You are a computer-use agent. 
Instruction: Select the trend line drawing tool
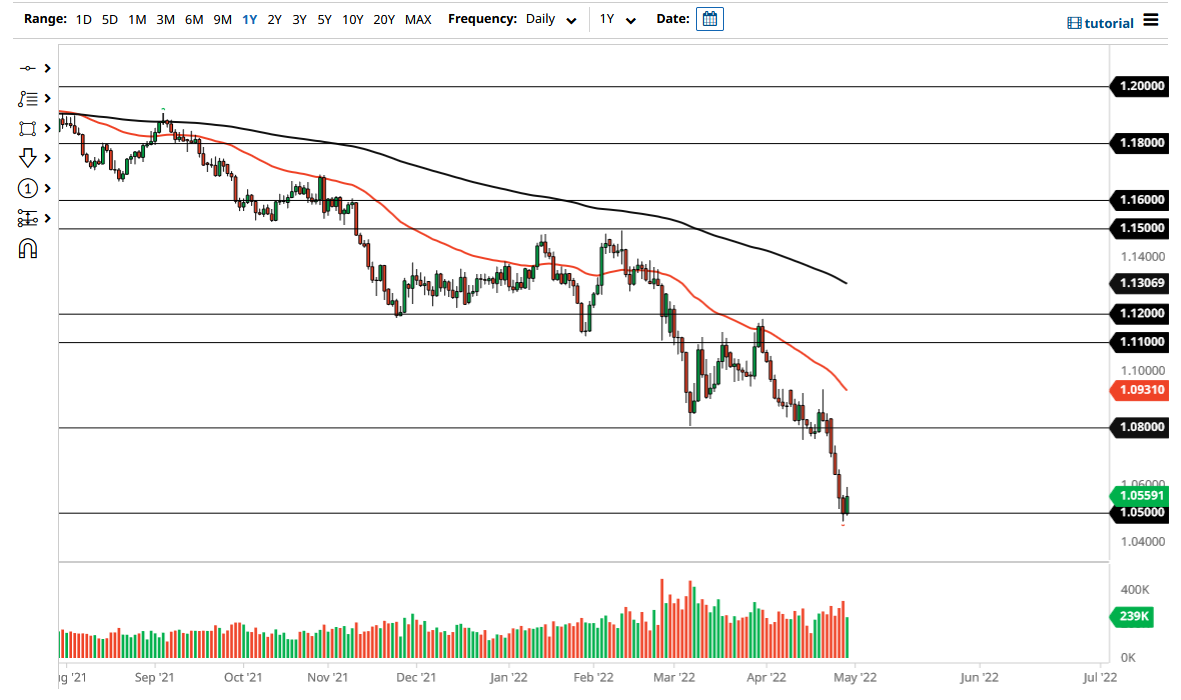point(28,68)
